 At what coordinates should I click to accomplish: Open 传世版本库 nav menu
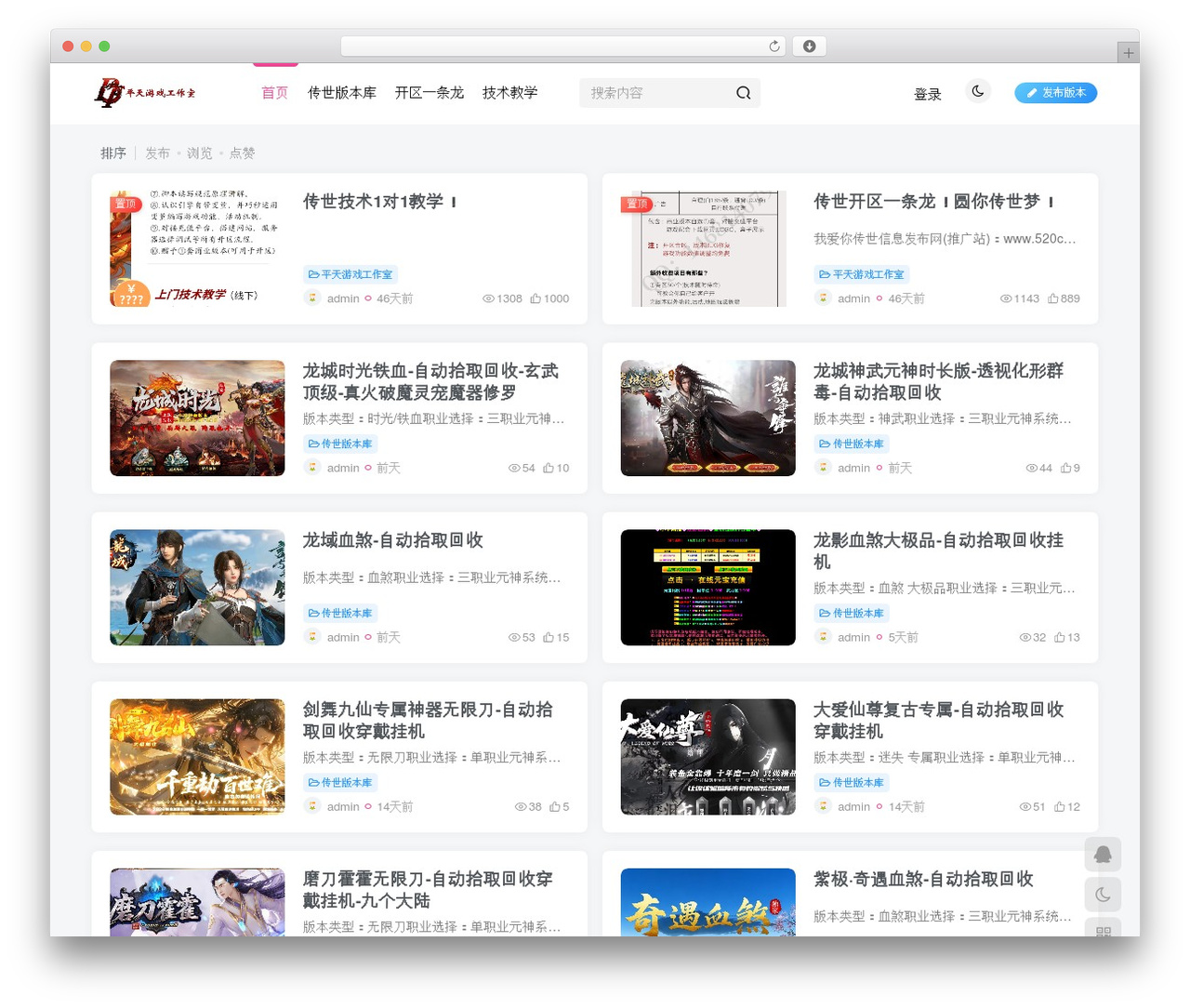coord(342,93)
